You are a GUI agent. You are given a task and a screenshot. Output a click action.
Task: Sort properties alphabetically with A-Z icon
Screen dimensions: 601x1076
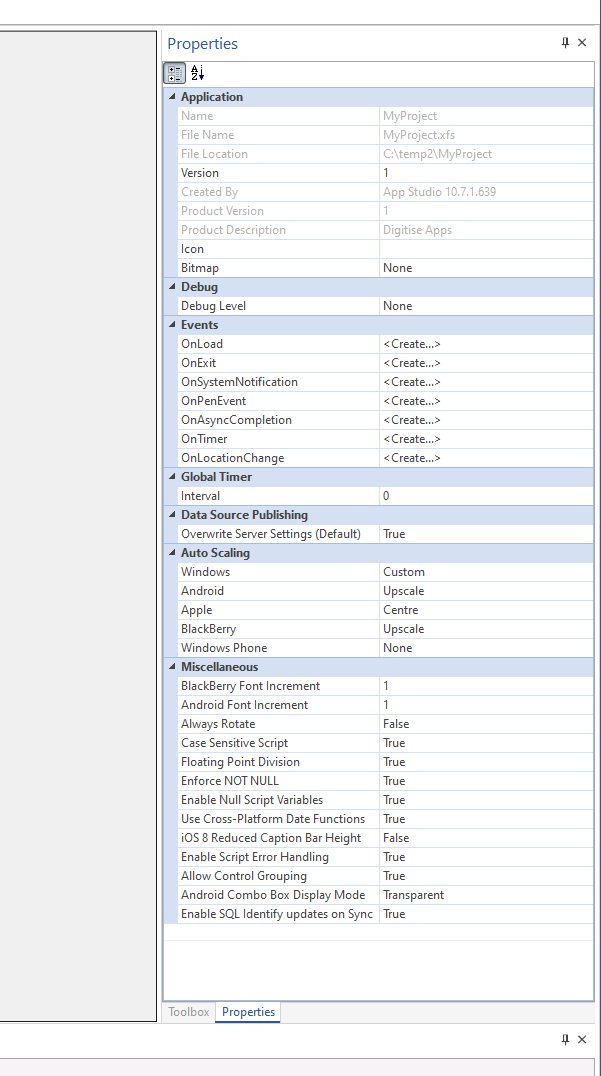click(x=198, y=73)
